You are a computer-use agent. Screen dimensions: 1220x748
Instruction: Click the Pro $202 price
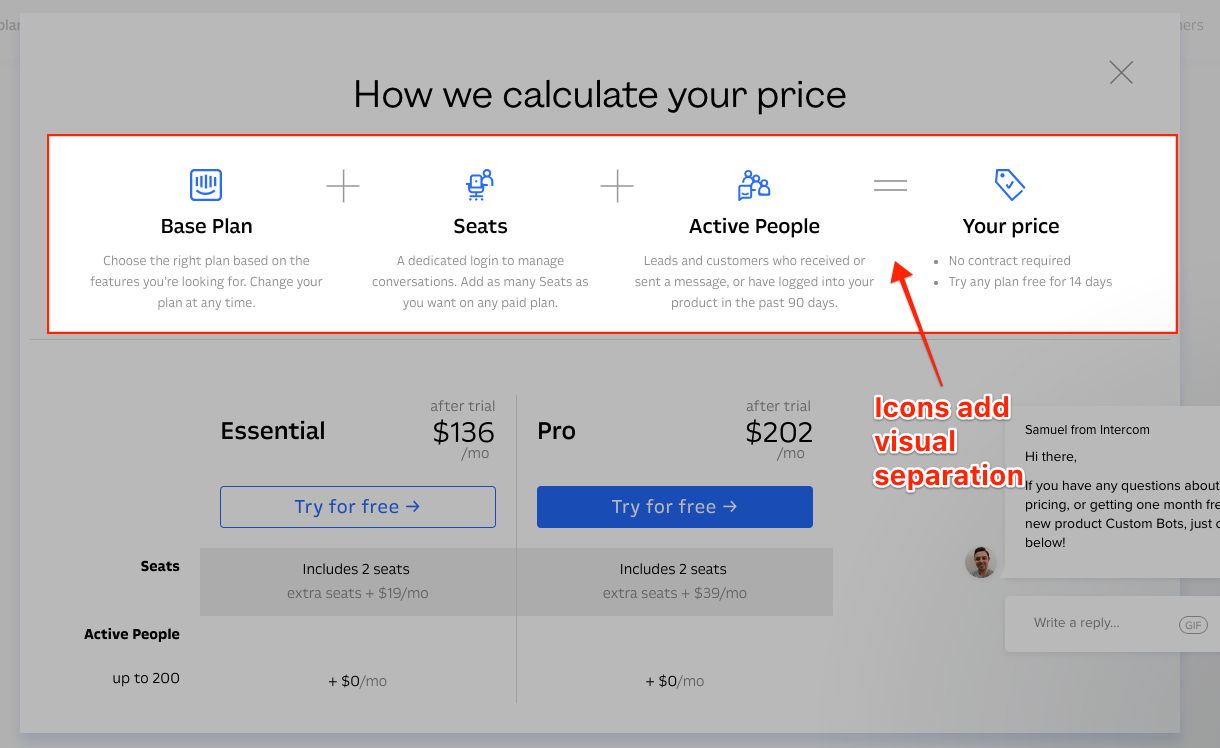779,432
